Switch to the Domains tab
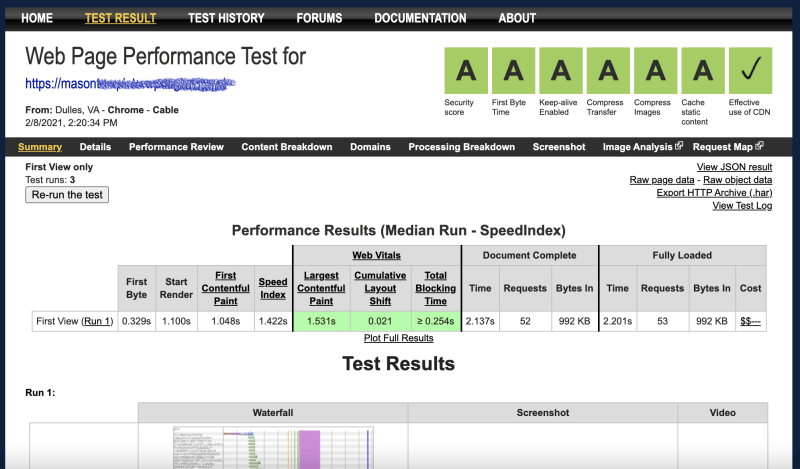The height and width of the screenshot is (469, 800). pos(370,147)
